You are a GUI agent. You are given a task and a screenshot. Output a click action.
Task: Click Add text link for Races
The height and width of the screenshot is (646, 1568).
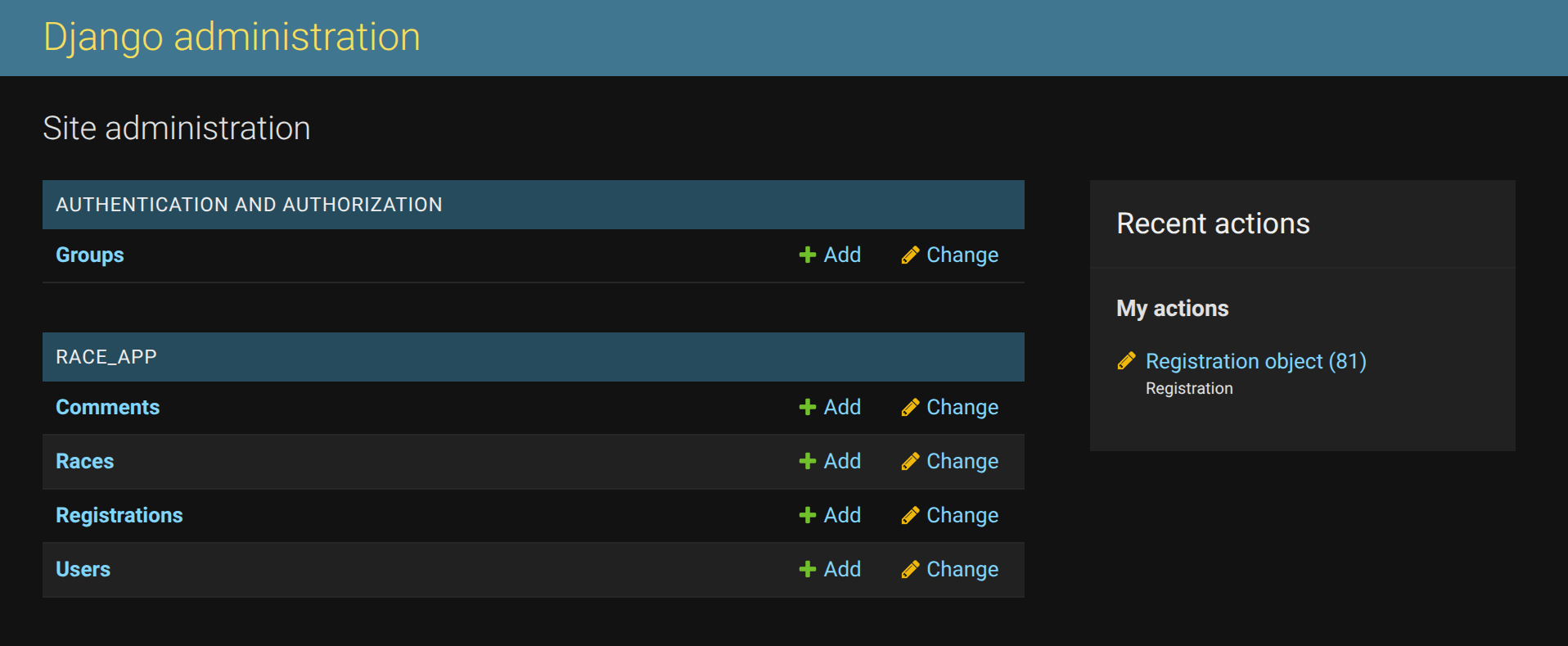click(x=842, y=462)
